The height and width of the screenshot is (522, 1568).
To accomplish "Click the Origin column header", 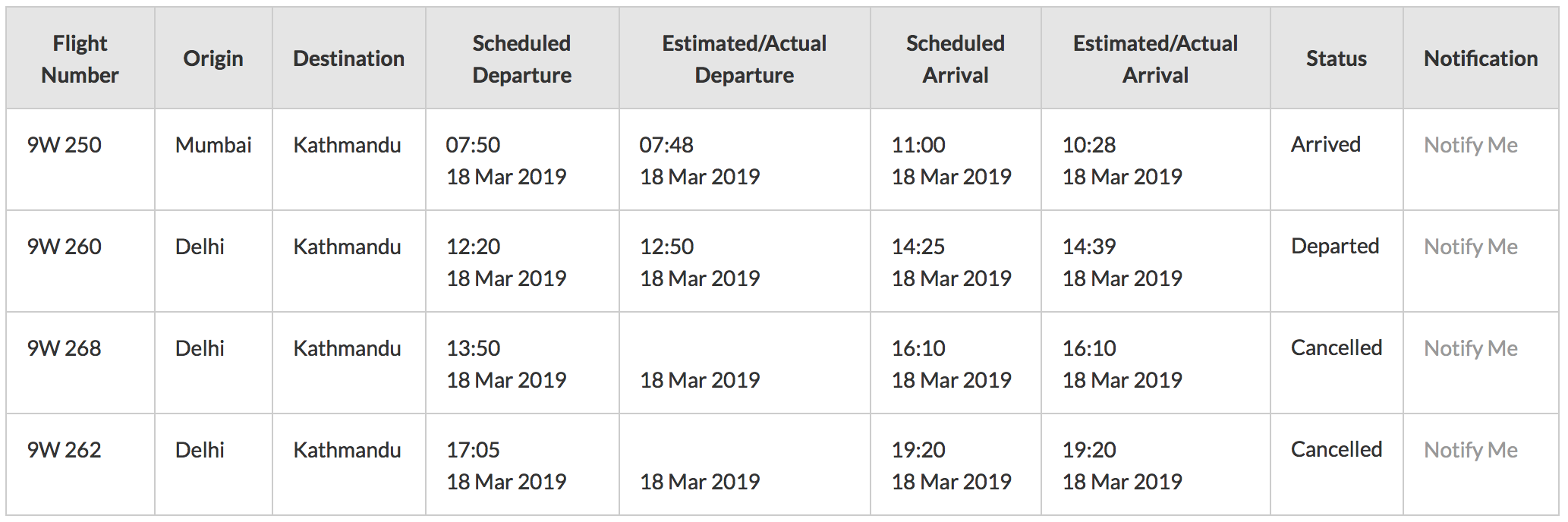I will click(213, 58).
